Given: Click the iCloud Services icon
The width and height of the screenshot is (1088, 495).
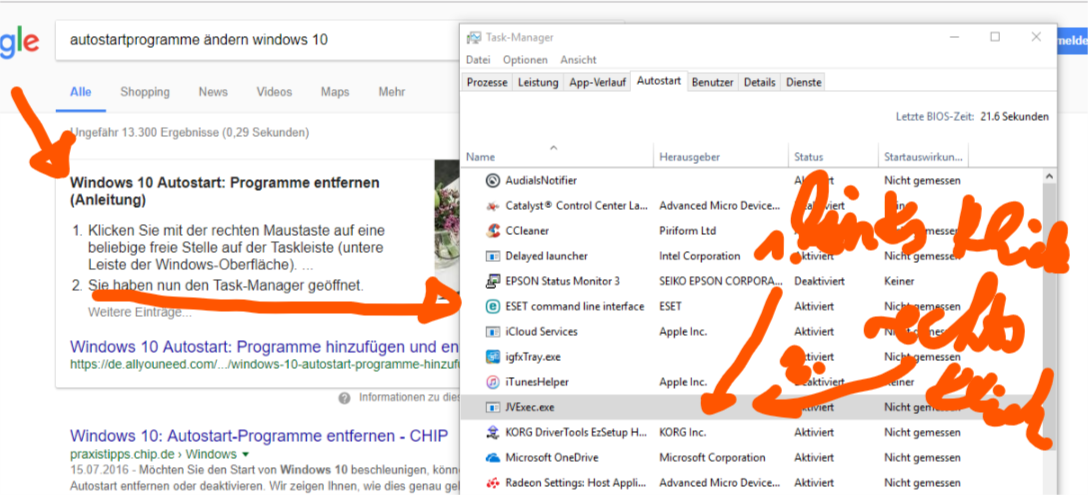Looking at the screenshot, I should 493,332.
